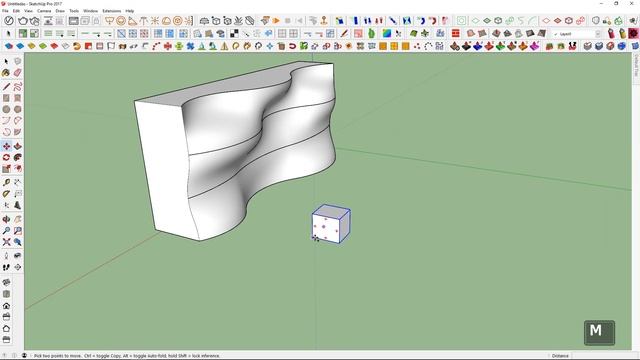Open the File menu
The image size is (640, 360).
(5, 11)
